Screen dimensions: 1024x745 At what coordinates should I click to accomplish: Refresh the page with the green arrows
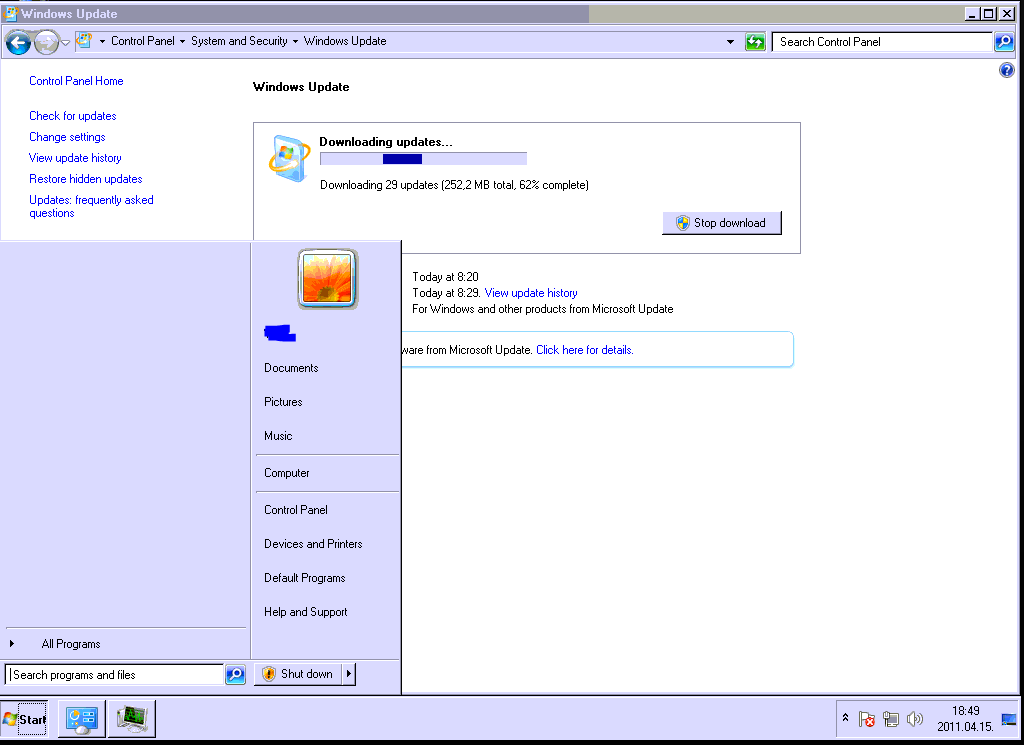tap(755, 42)
